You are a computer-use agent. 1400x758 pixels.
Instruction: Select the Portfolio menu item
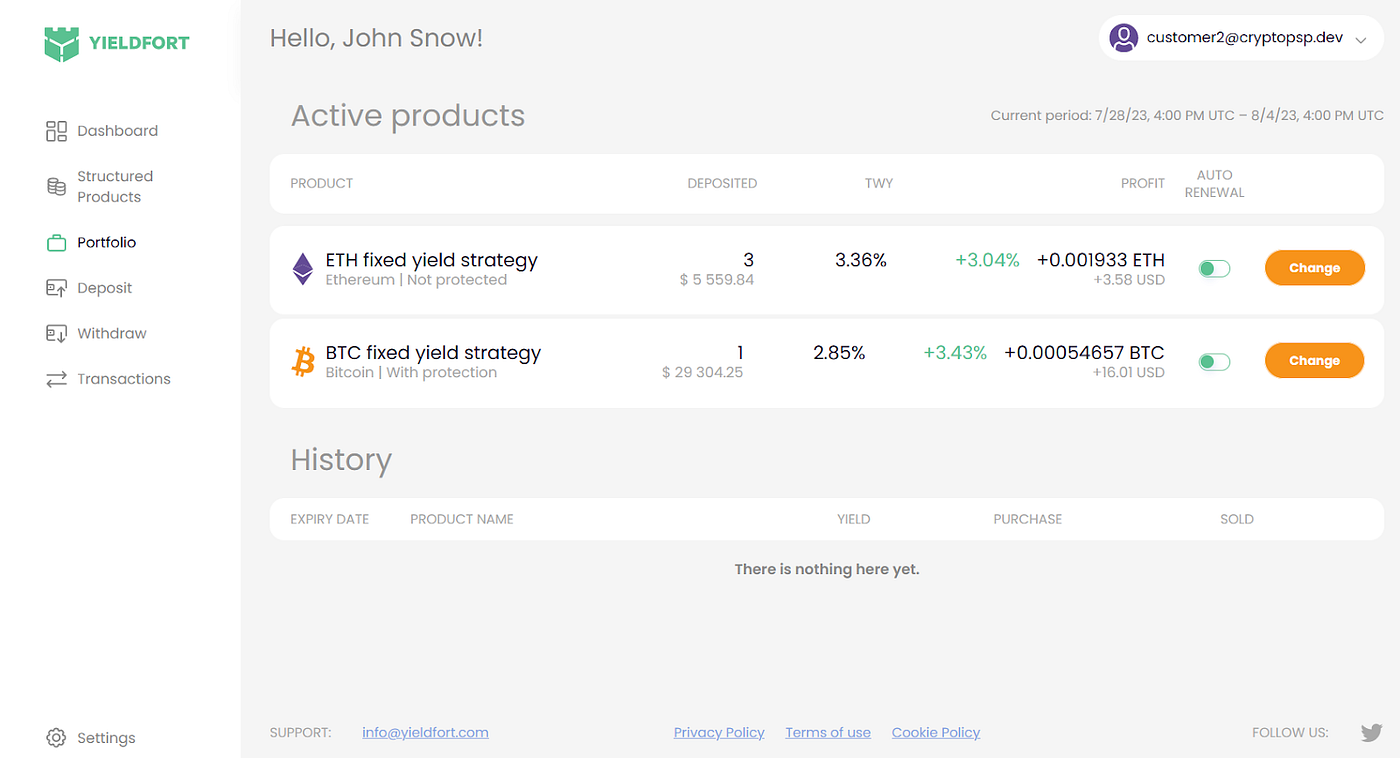tap(106, 243)
